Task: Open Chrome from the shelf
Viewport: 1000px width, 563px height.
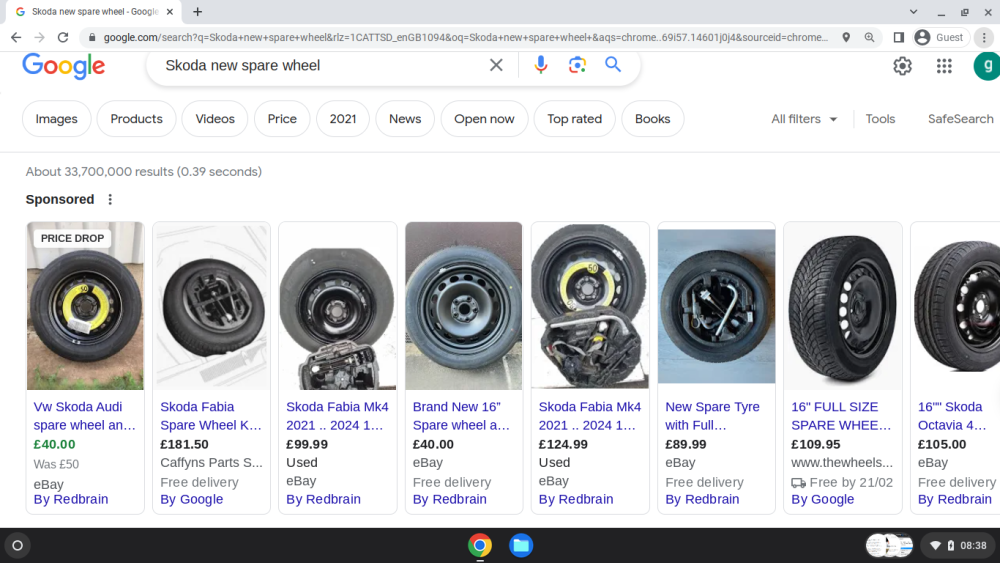Action: 480,545
